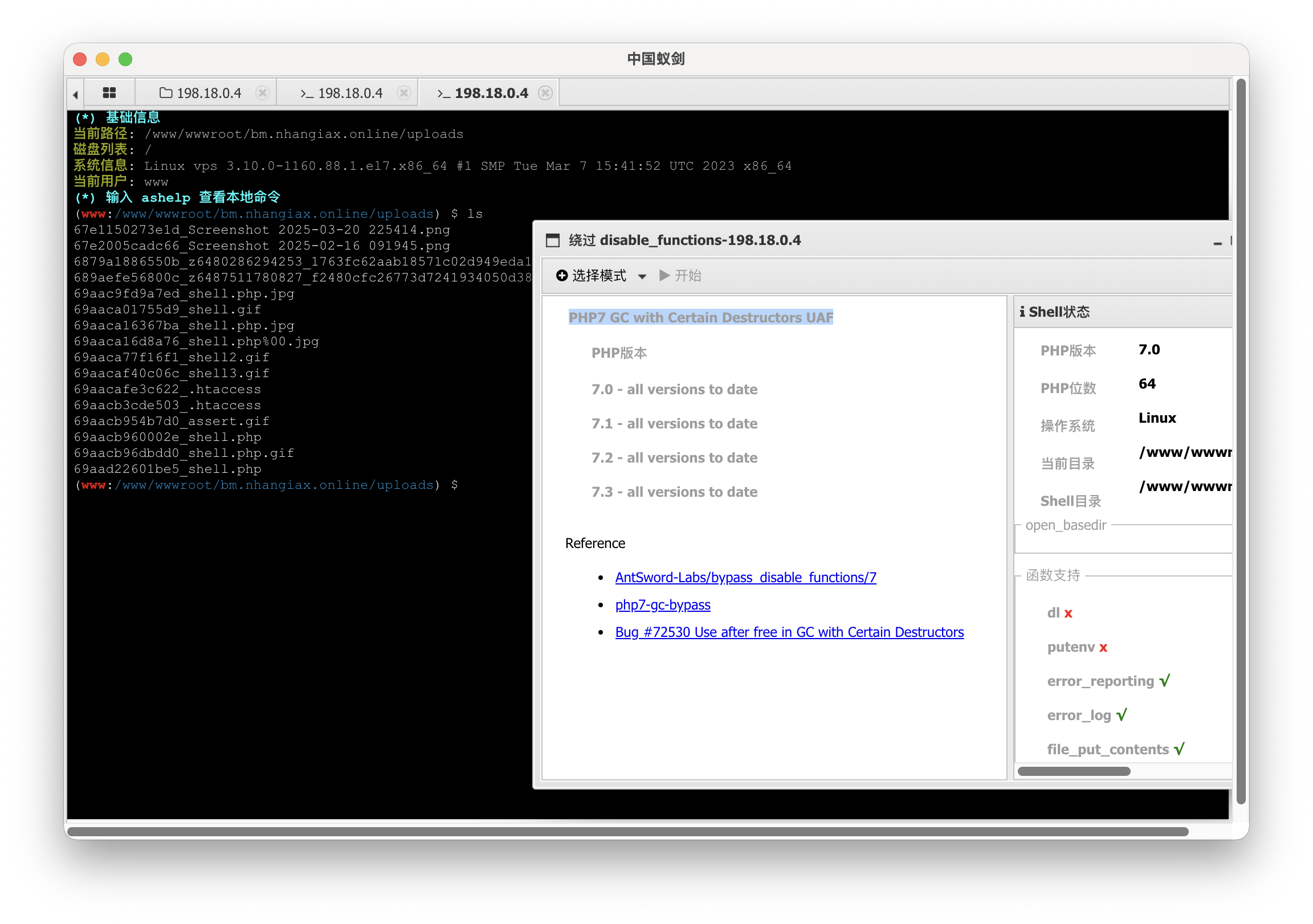Click the left tab-scroll arrow
Image resolution: width=1313 pixels, height=924 pixels.
tap(75, 95)
